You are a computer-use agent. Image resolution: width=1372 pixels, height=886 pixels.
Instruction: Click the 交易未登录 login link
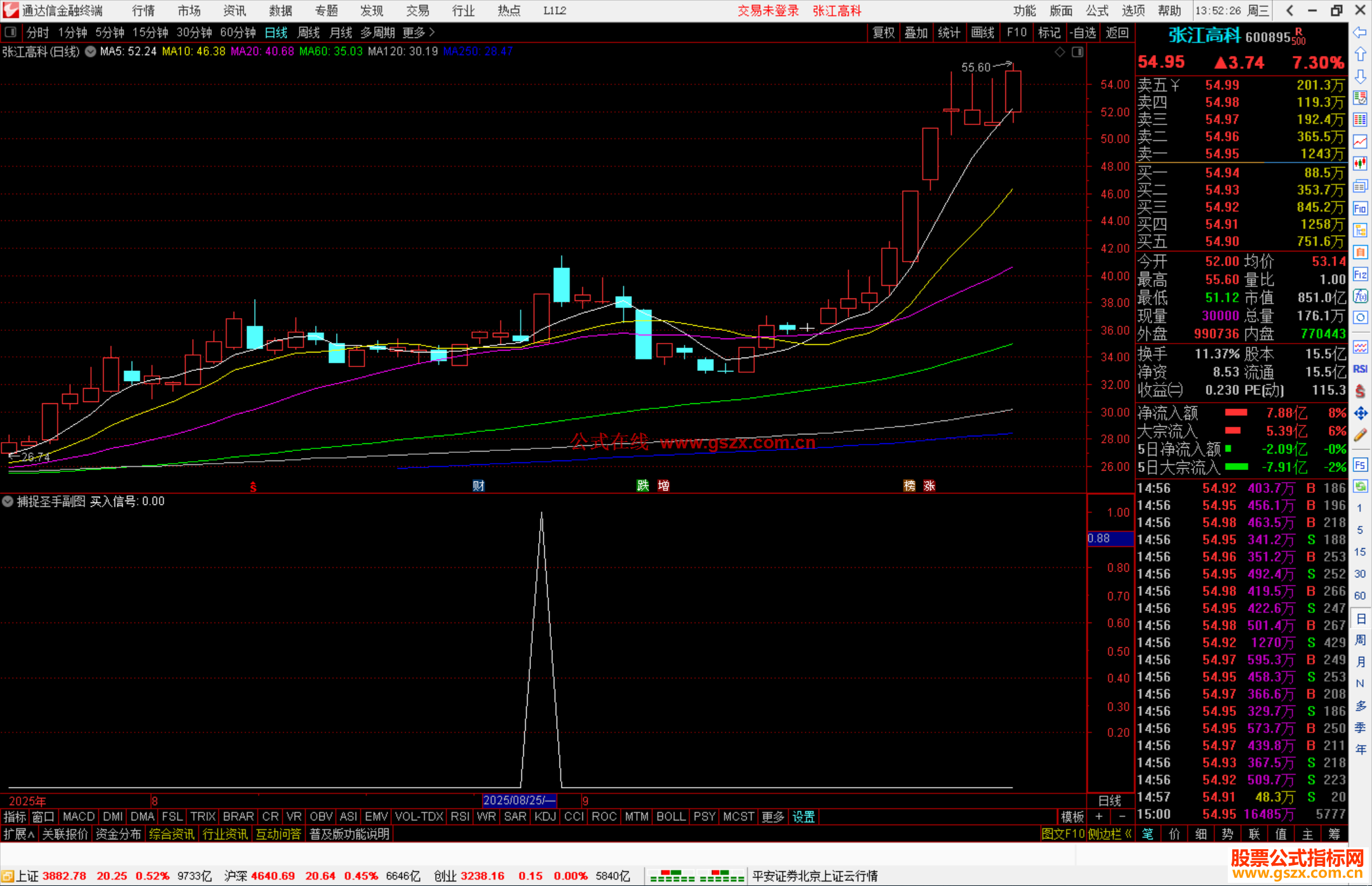[x=768, y=11]
